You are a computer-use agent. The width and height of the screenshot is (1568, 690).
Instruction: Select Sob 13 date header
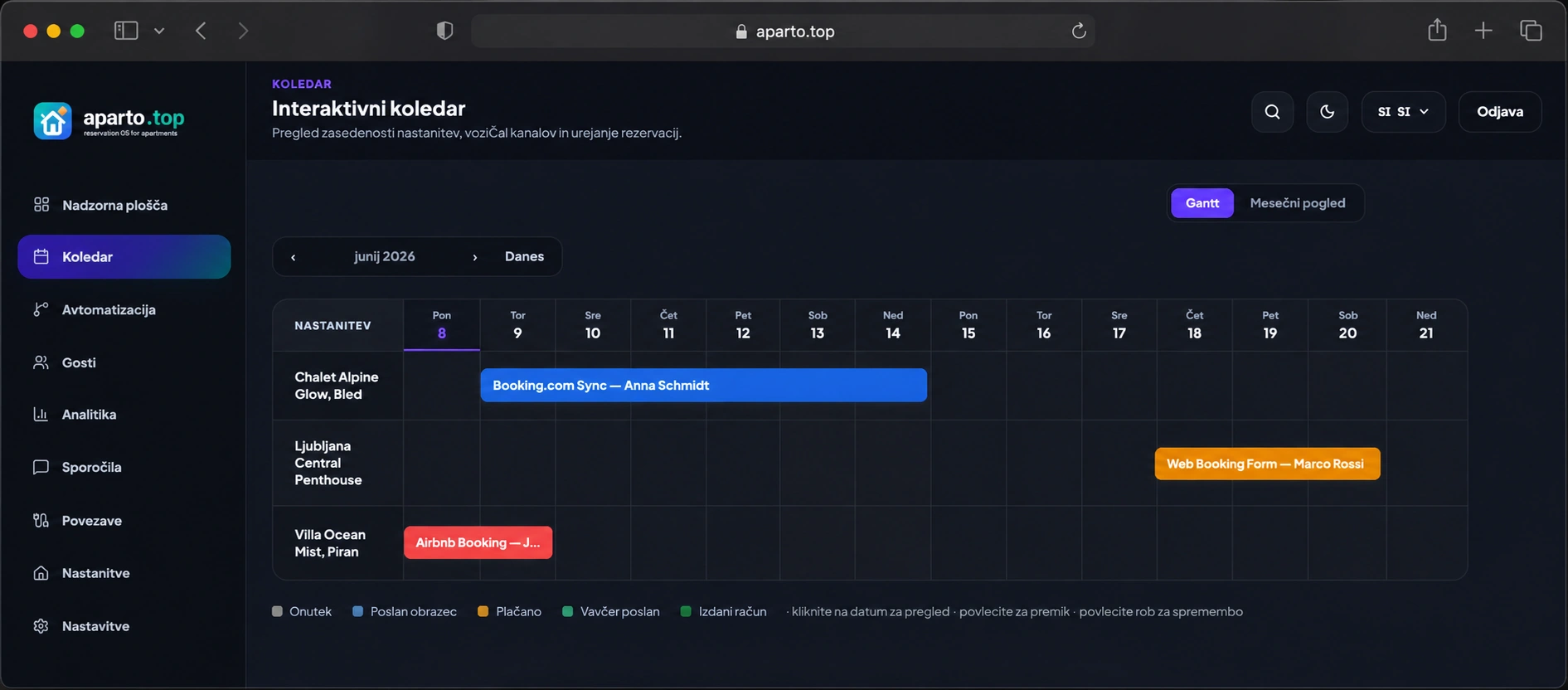(818, 325)
